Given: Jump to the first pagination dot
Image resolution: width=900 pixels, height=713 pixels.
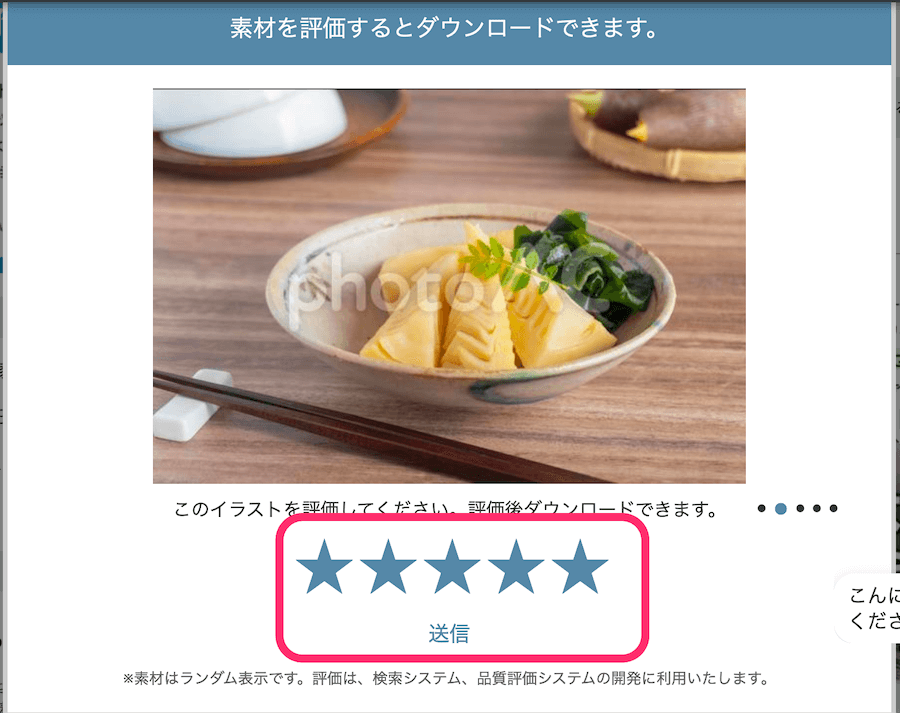Looking at the screenshot, I should click(x=762, y=508).
